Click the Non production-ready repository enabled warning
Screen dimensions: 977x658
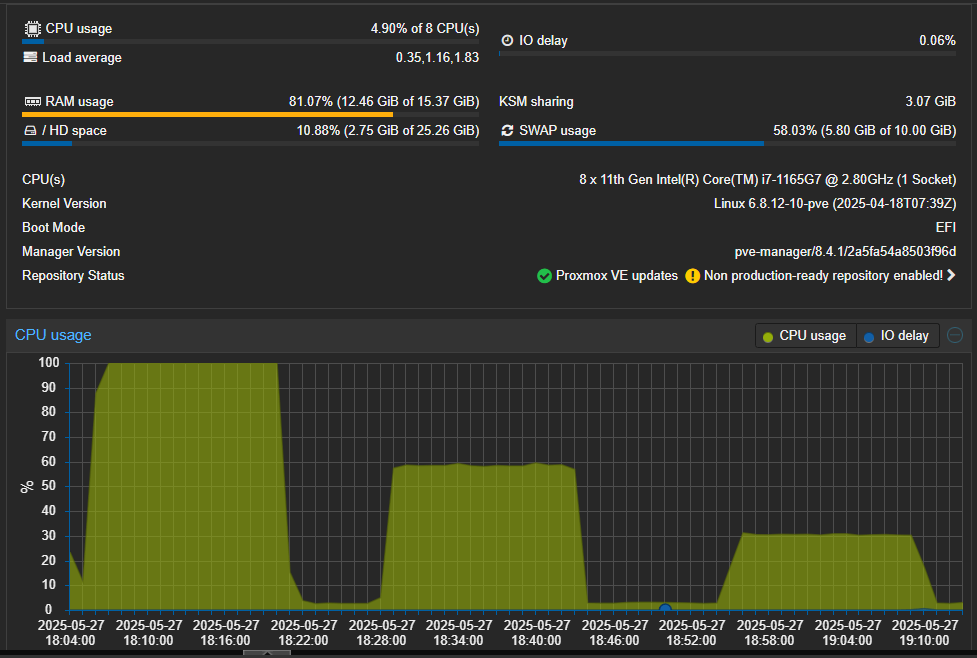pos(823,276)
